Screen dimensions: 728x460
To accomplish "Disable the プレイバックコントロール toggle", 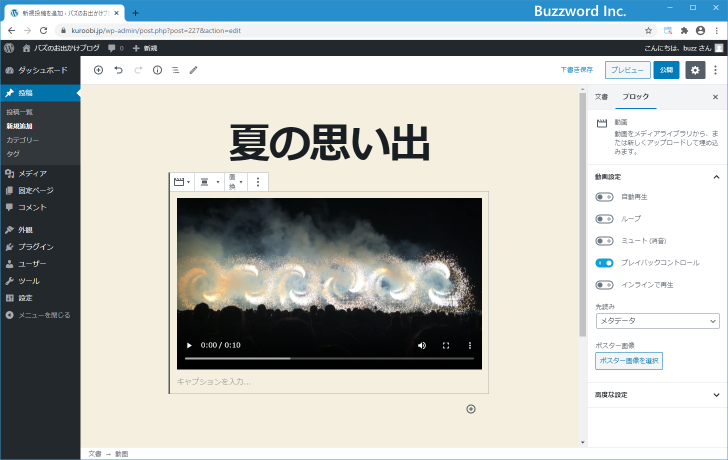I will click(604, 263).
